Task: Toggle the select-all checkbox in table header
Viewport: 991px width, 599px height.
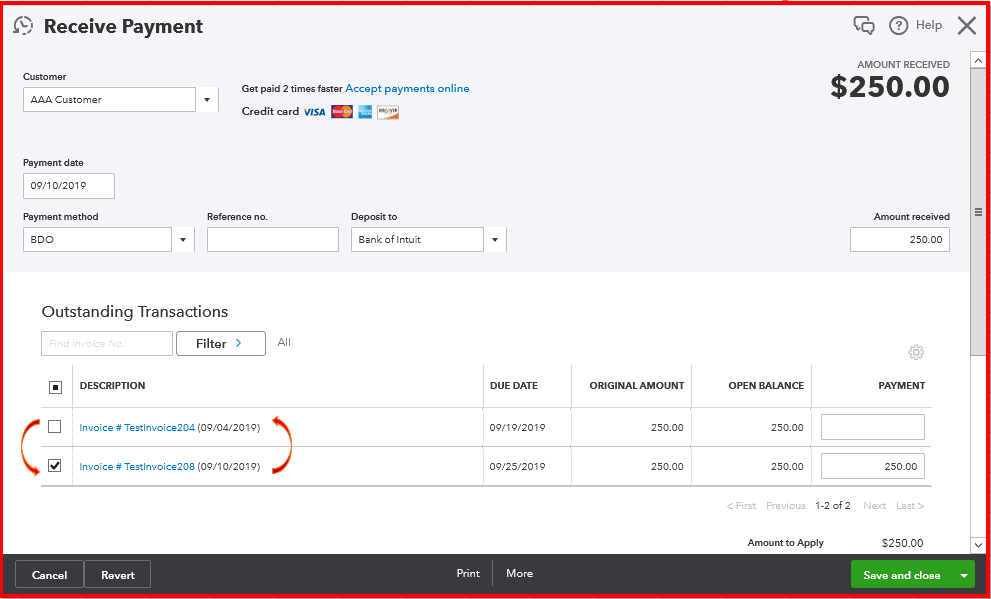Action: pos(56,387)
